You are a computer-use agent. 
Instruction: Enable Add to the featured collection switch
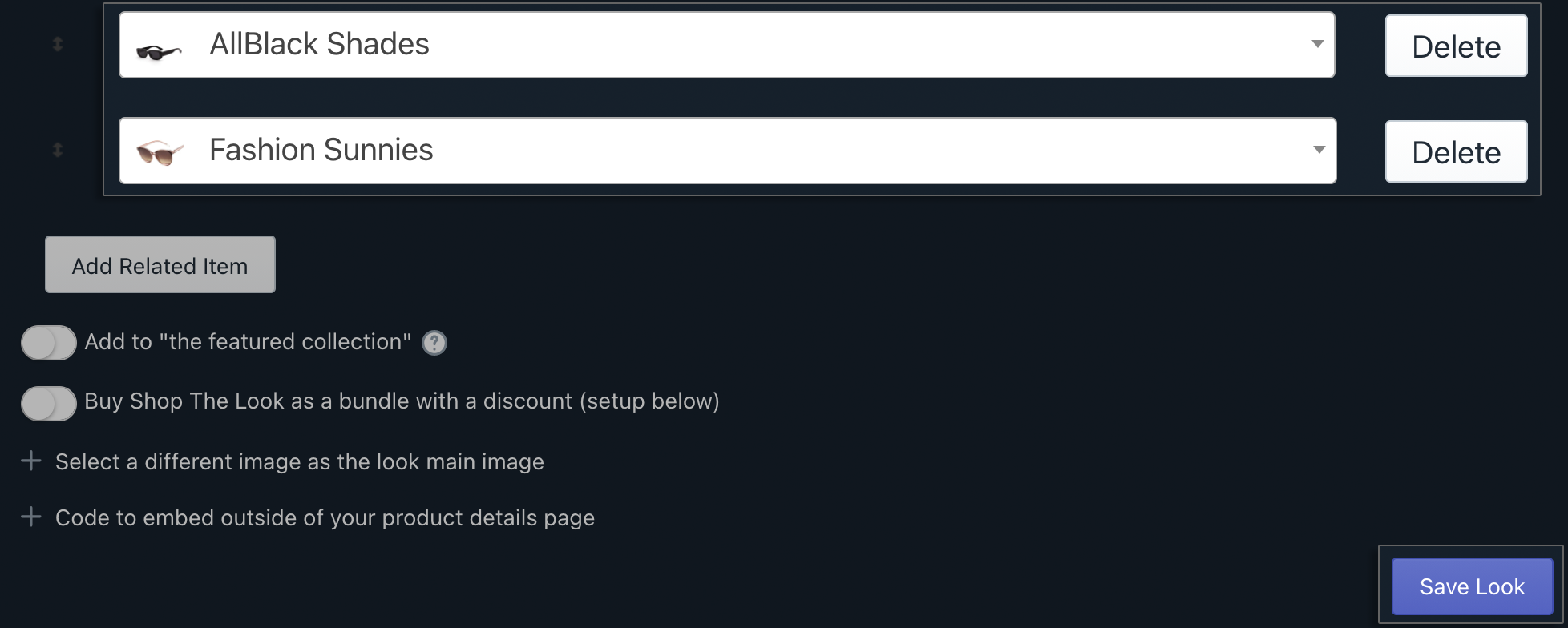pos(49,343)
